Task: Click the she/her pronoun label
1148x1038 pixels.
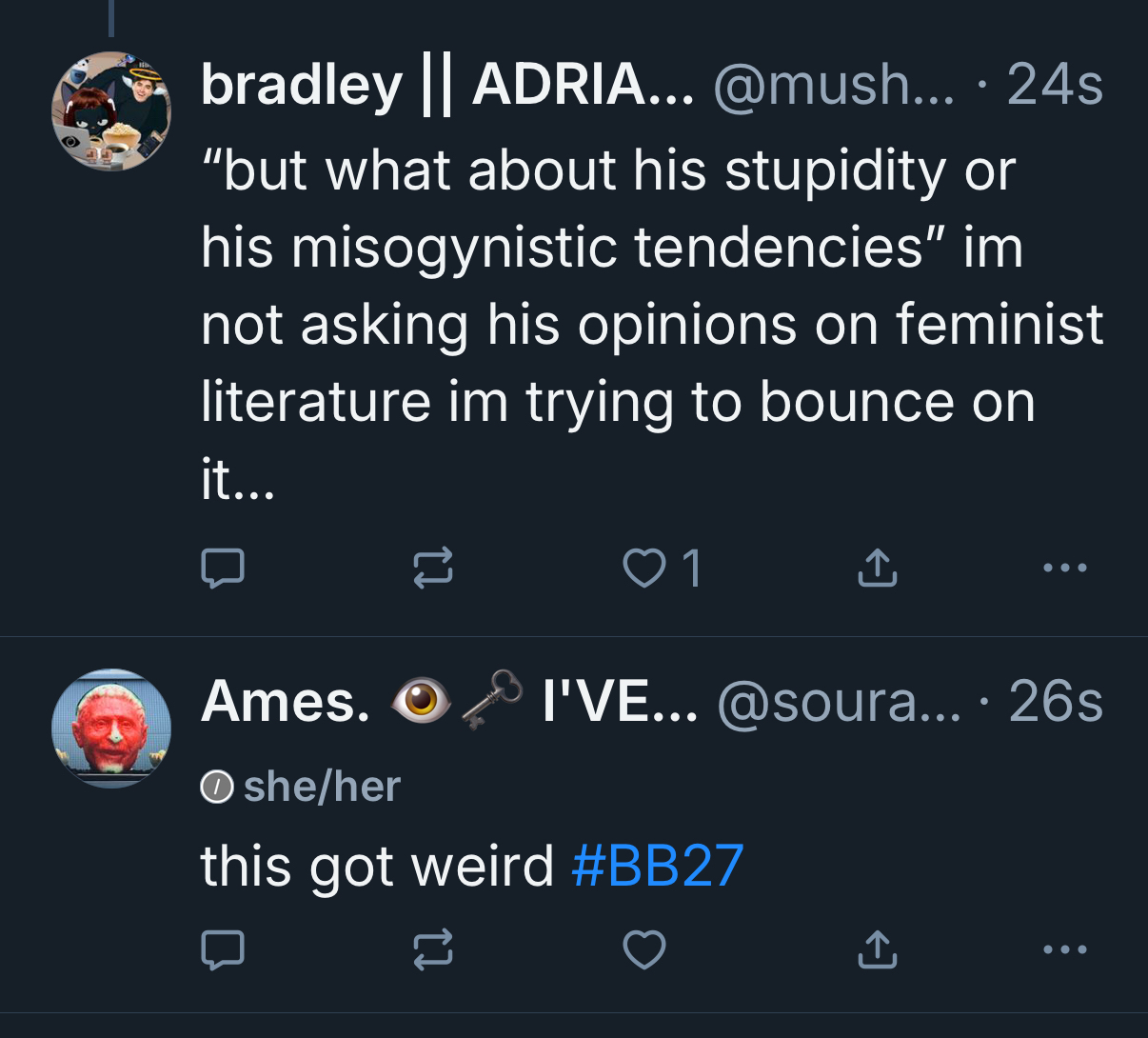Action: [322, 787]
